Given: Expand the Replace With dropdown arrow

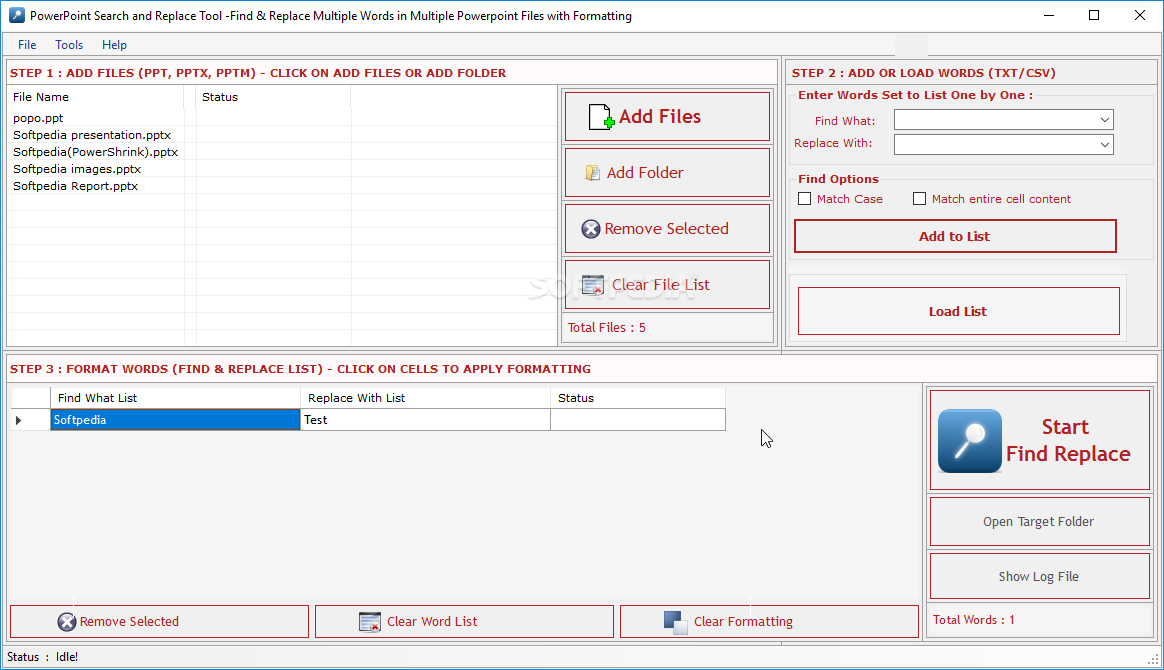Looking at the screenshot, I should point(1105,145).
